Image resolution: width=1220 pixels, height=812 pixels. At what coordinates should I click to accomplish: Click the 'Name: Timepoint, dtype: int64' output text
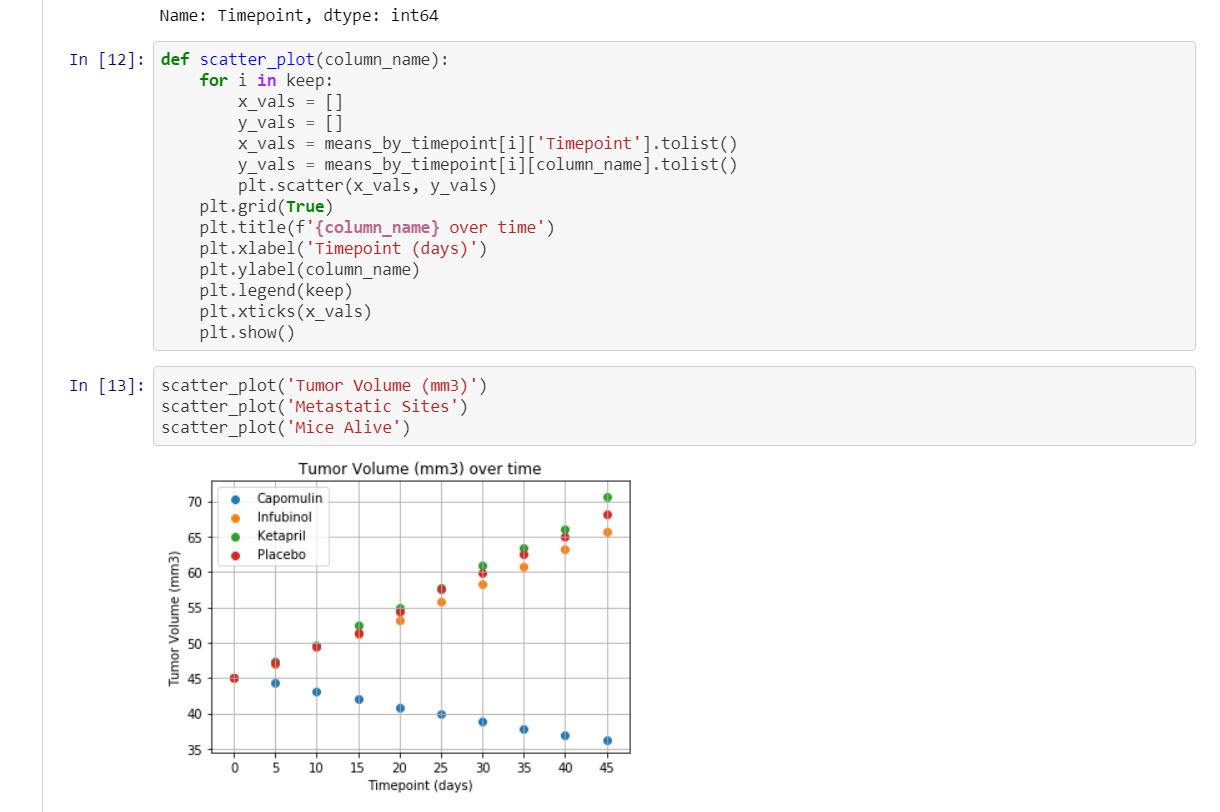click(298, 16)
